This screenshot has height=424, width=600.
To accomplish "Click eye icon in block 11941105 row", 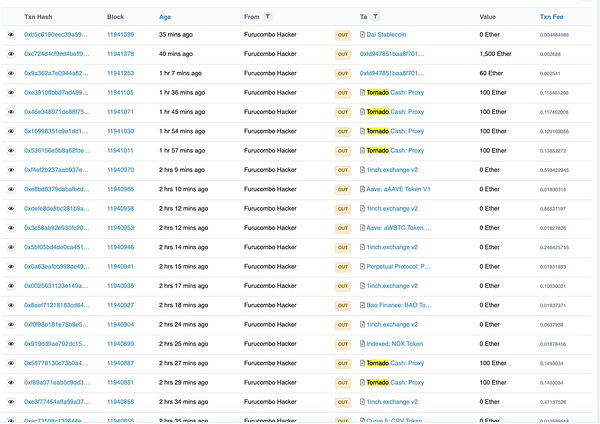I will point(11,93).
